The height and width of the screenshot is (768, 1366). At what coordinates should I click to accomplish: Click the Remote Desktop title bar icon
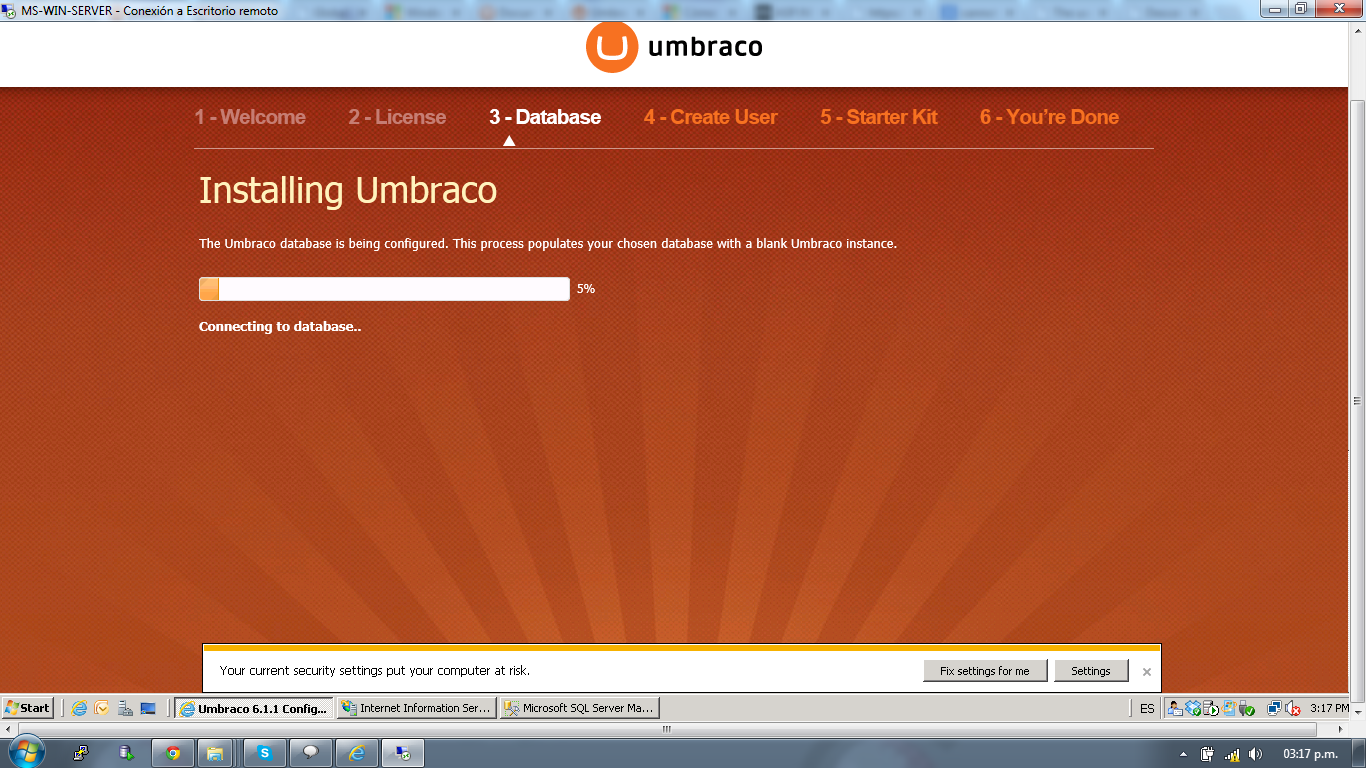pyautogui.click(x=10, y=10)
